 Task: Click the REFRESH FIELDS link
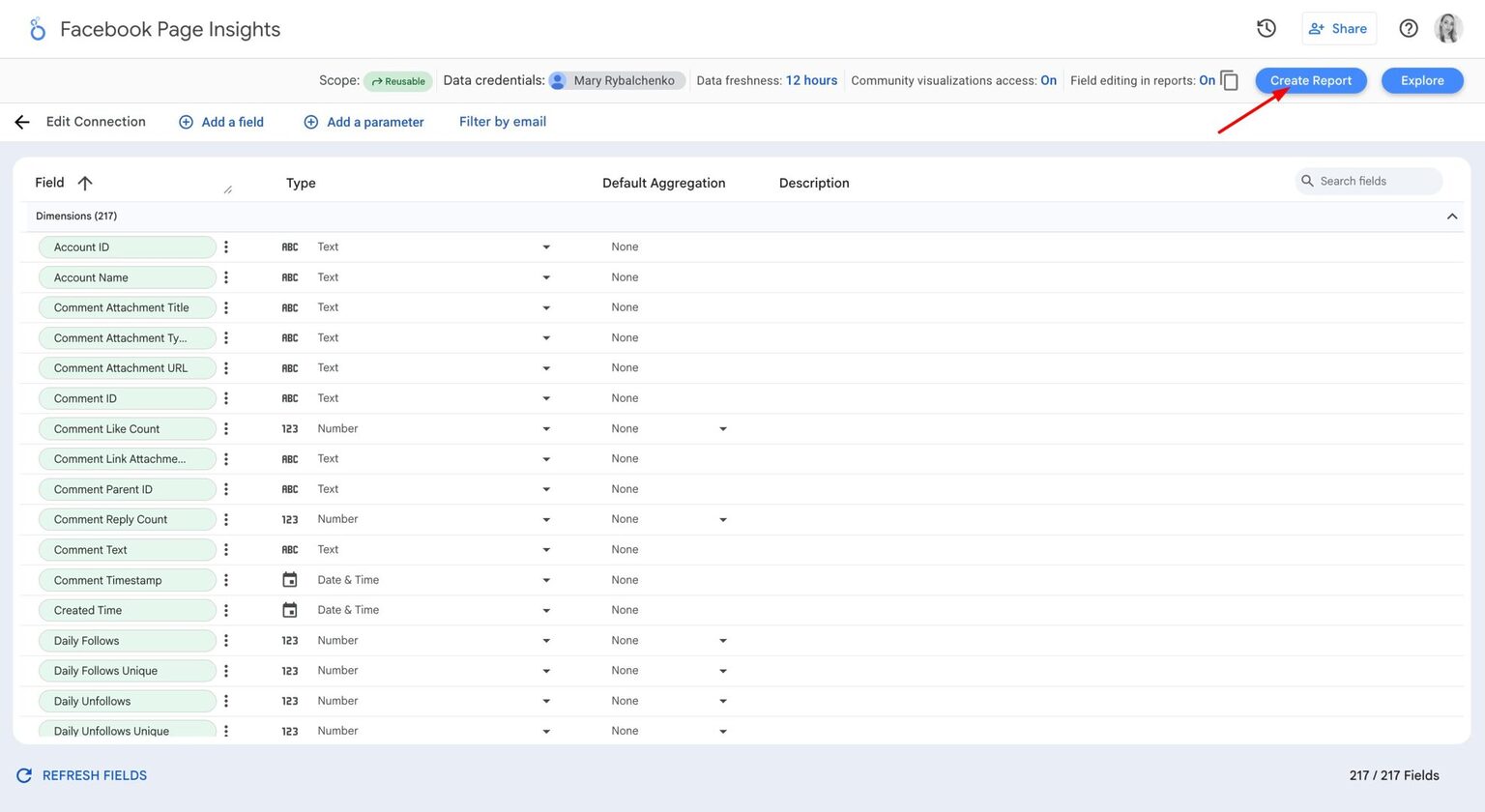(95, 775)
